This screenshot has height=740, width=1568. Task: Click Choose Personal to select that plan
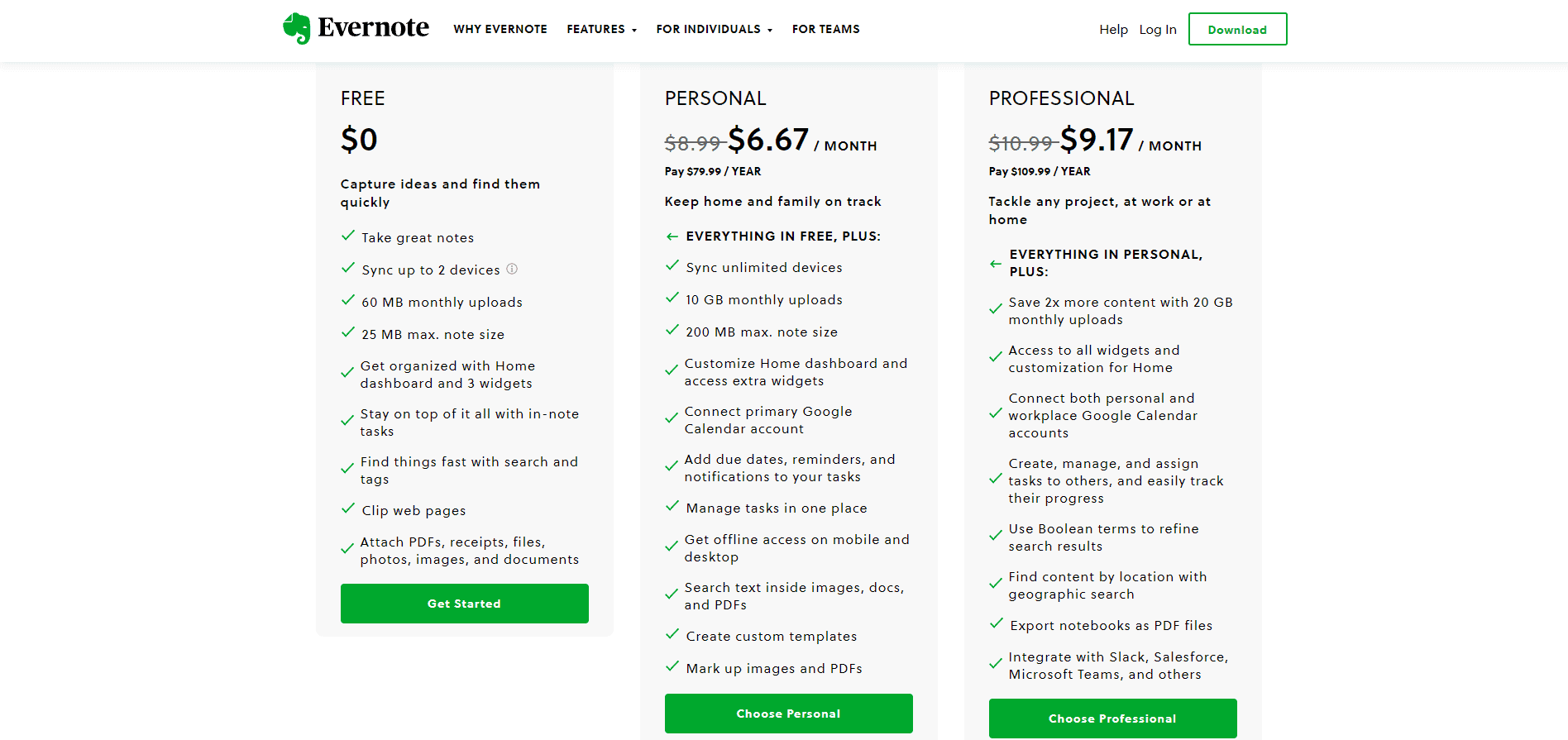coord(788,713)
